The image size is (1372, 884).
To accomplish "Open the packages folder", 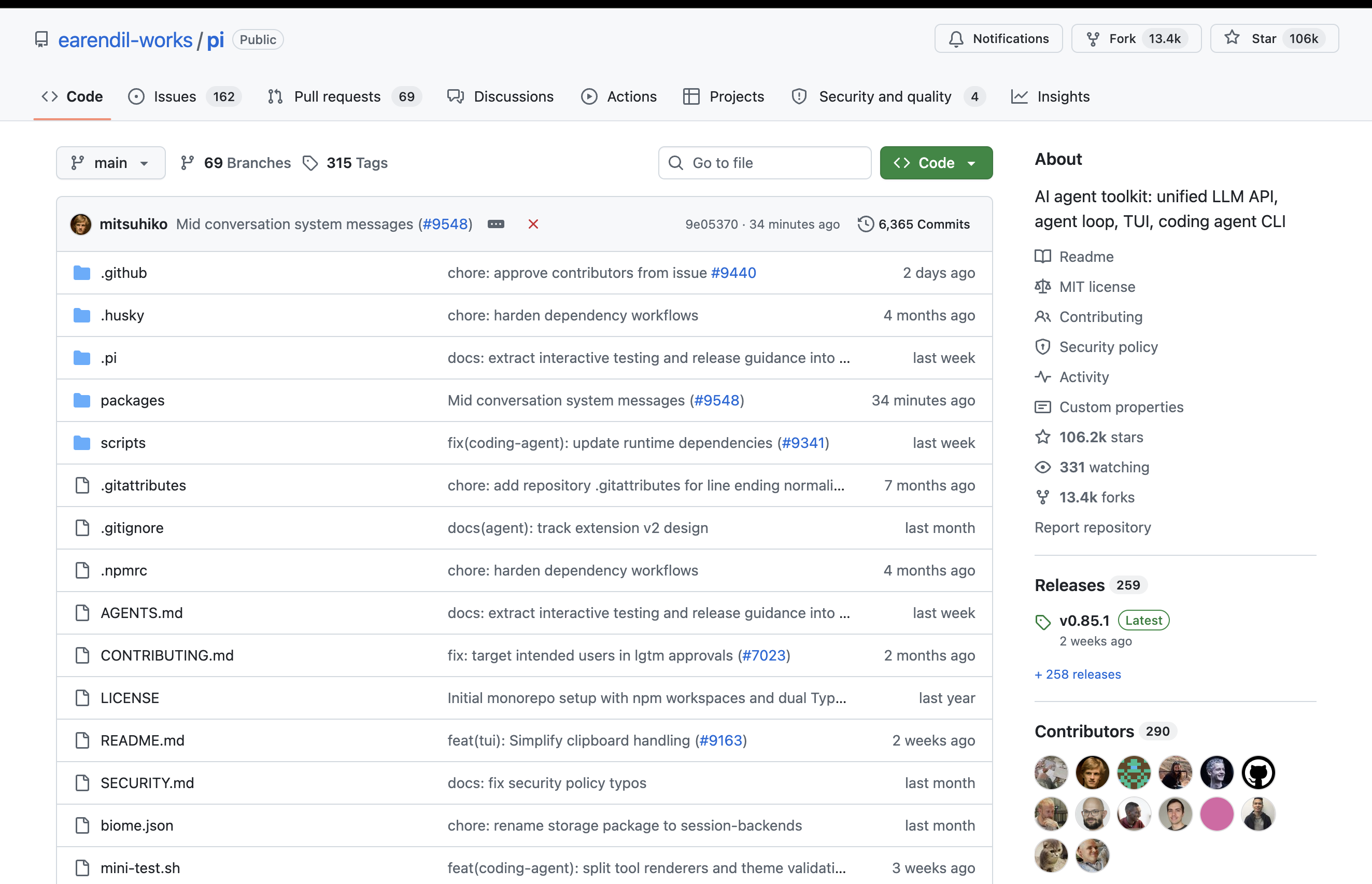I will click(133, 400).
